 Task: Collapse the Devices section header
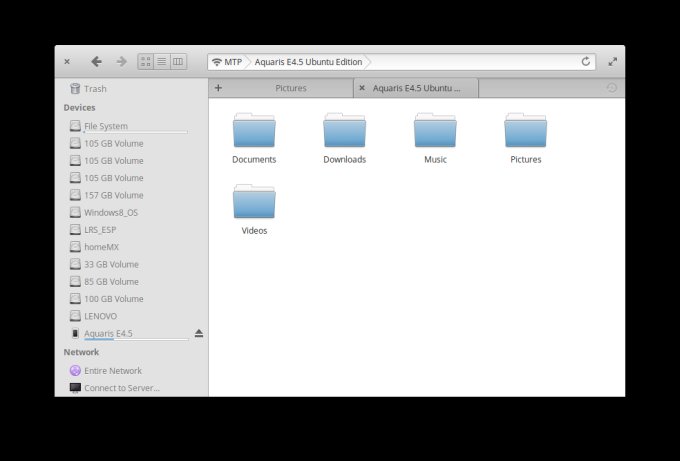click(x=79, y=108)
